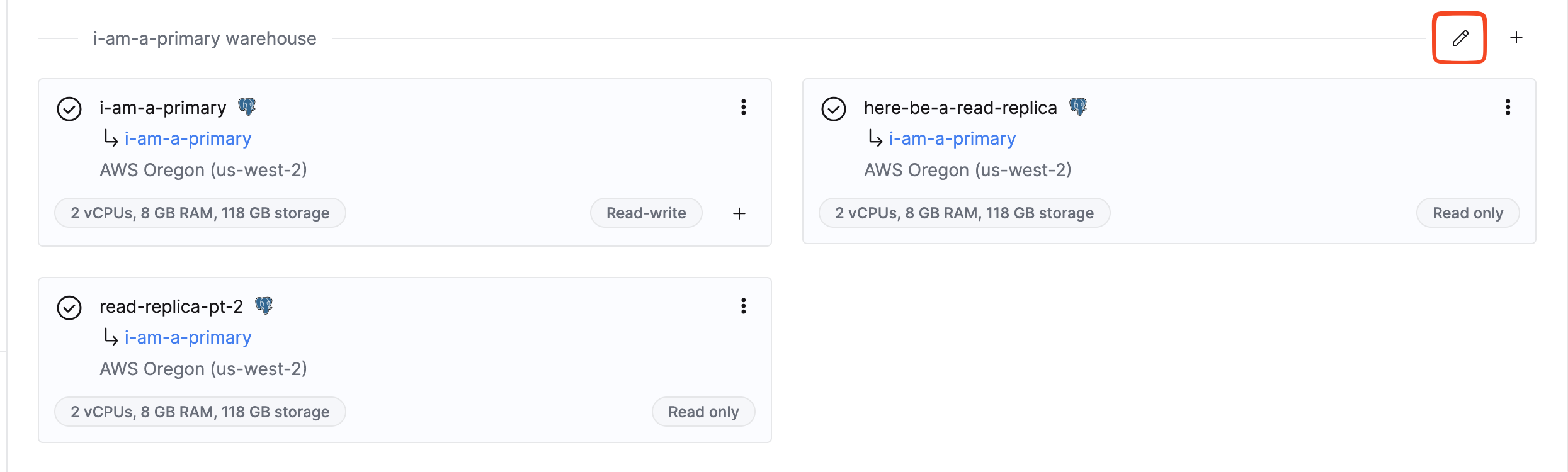The width and height of the screenshot is (1568, 472).
Task: Click the i-am-a-primary card's vCPU, RAM and storage specs pill
Action: [200, 213]
